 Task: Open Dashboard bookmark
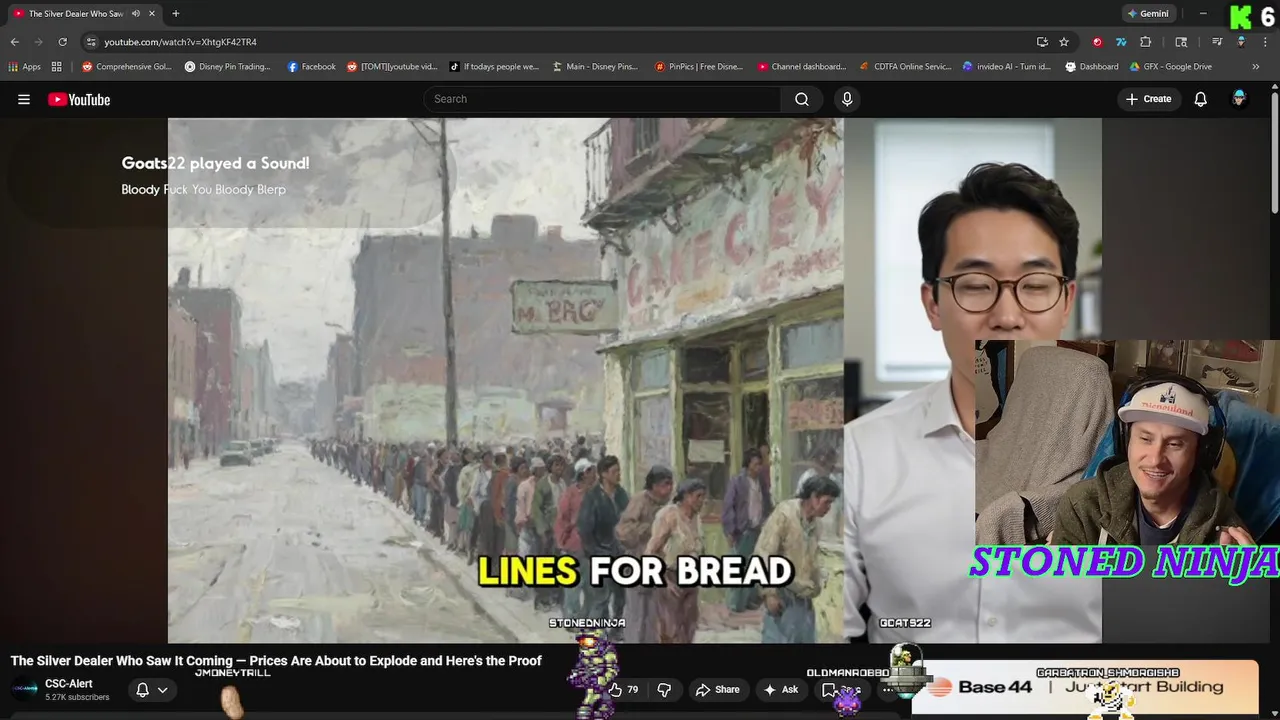tap(1092, 67)
